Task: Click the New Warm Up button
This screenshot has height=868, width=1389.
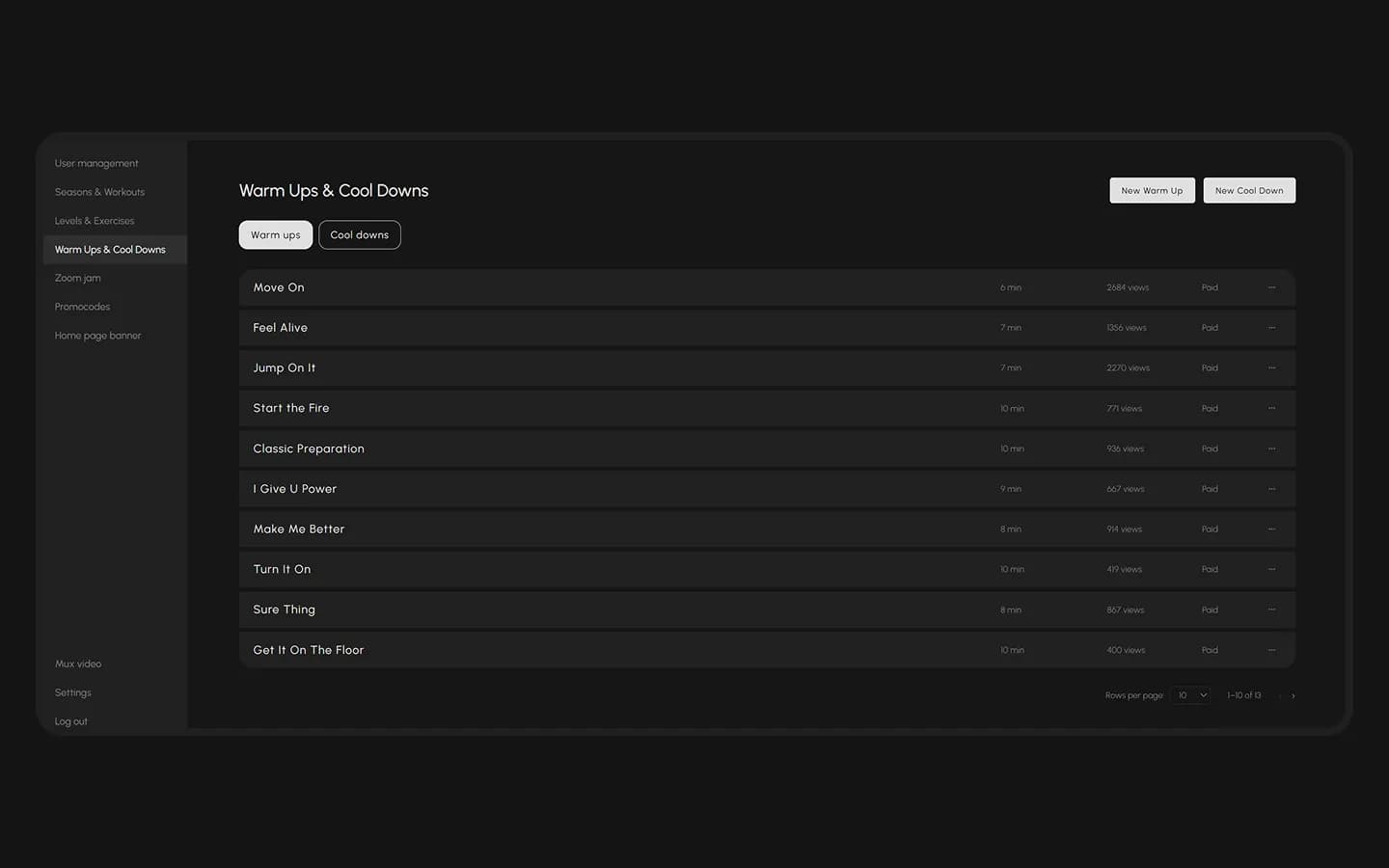Action: (1153, 191)
